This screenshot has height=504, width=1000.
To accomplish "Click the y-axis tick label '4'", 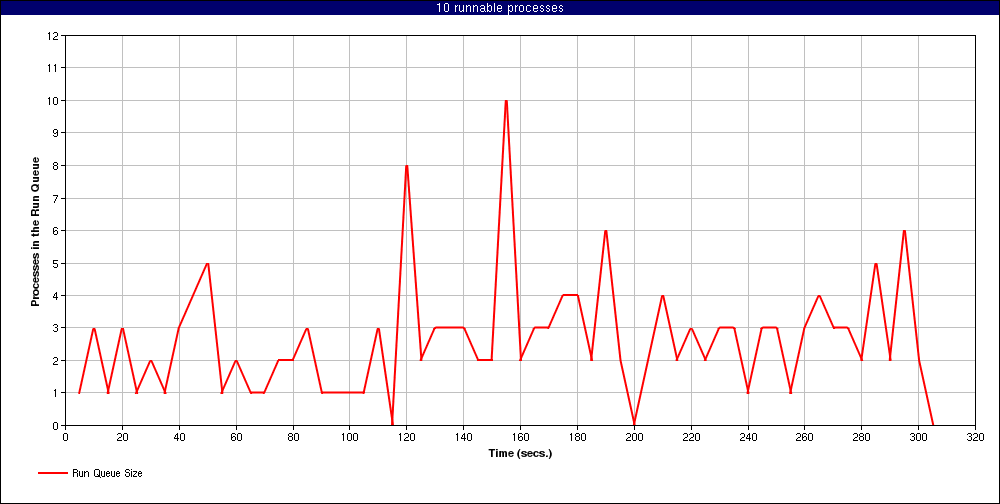I will click(x=55, y=296).
